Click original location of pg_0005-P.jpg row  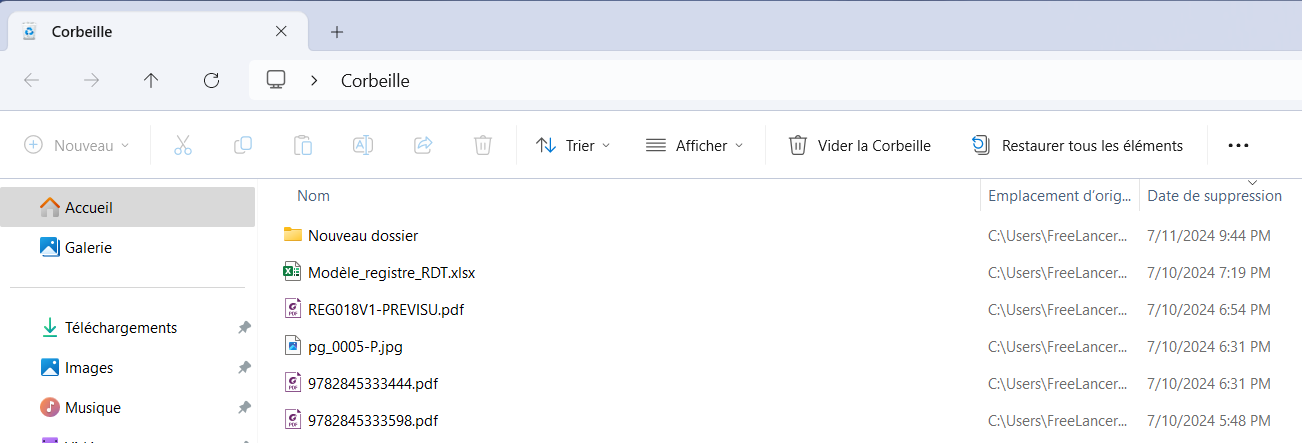pyautogui.click(x=1059, y=347)
